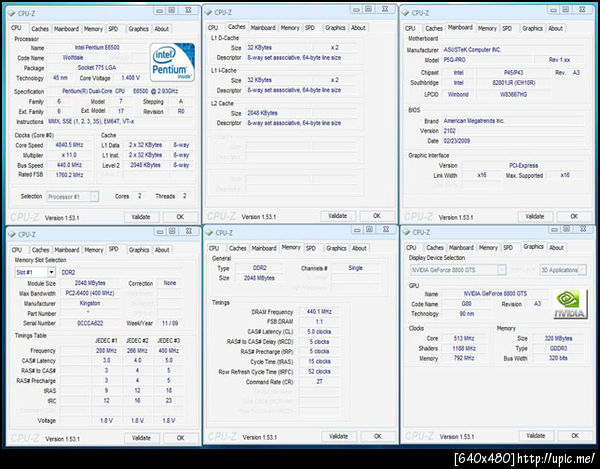This screenshot has width=600, height=469.
Task: Close the CPU-Z window showing the Graphics tab
Action: coord(583,229)
